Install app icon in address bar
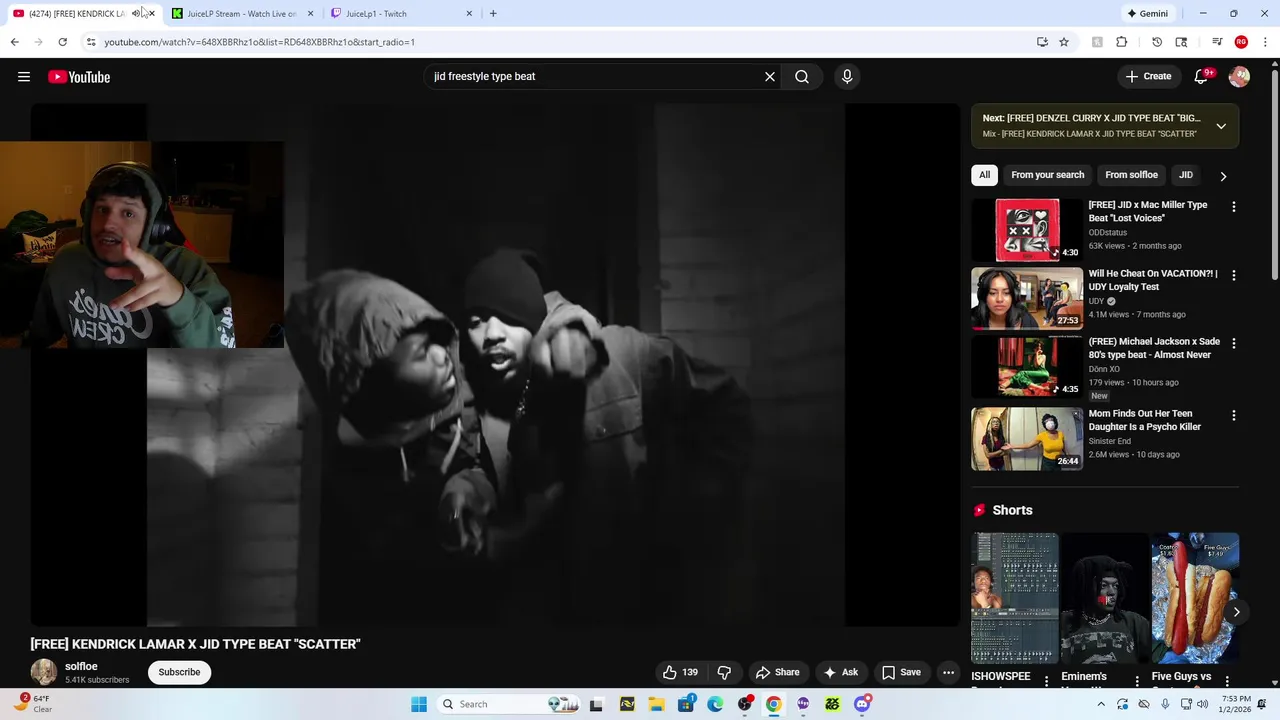Image resolution: width=1280 pixels, height=720 pixels. click(x=1042, y=42)
